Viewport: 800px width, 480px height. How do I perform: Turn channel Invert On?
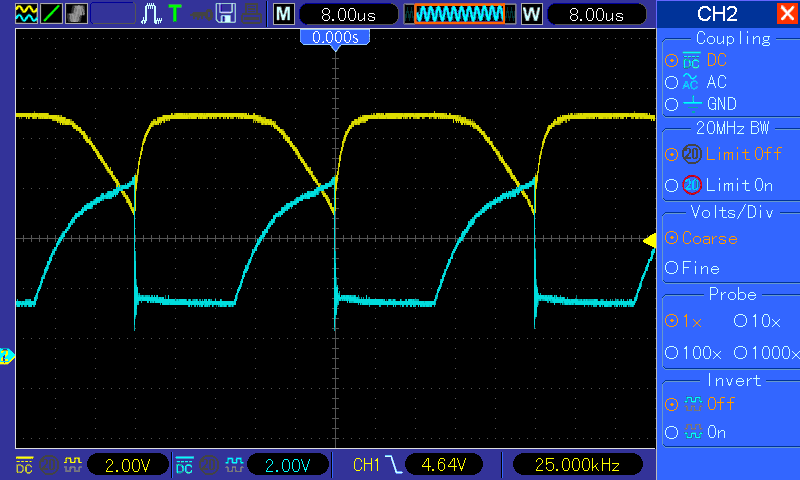click(671, 433)
